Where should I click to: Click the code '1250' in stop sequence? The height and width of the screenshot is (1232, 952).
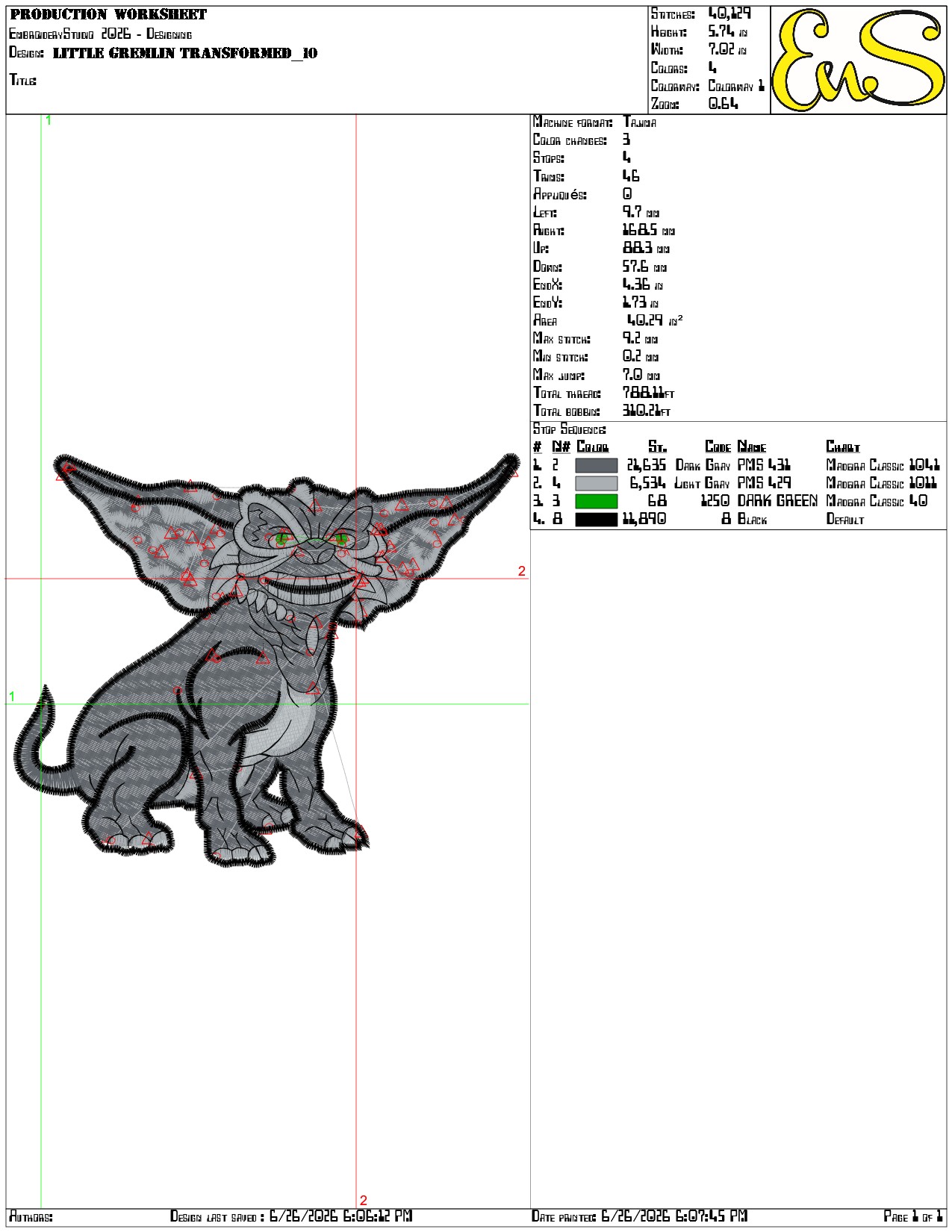(x=715, y=501)
